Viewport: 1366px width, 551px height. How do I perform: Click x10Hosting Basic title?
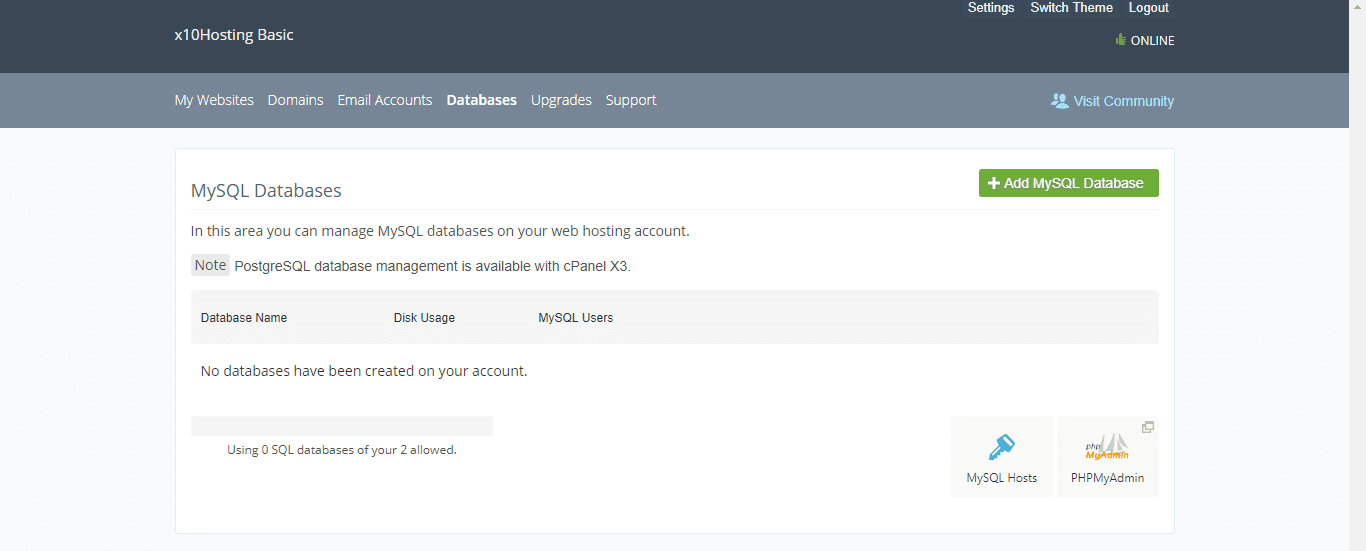click(234, 35)
